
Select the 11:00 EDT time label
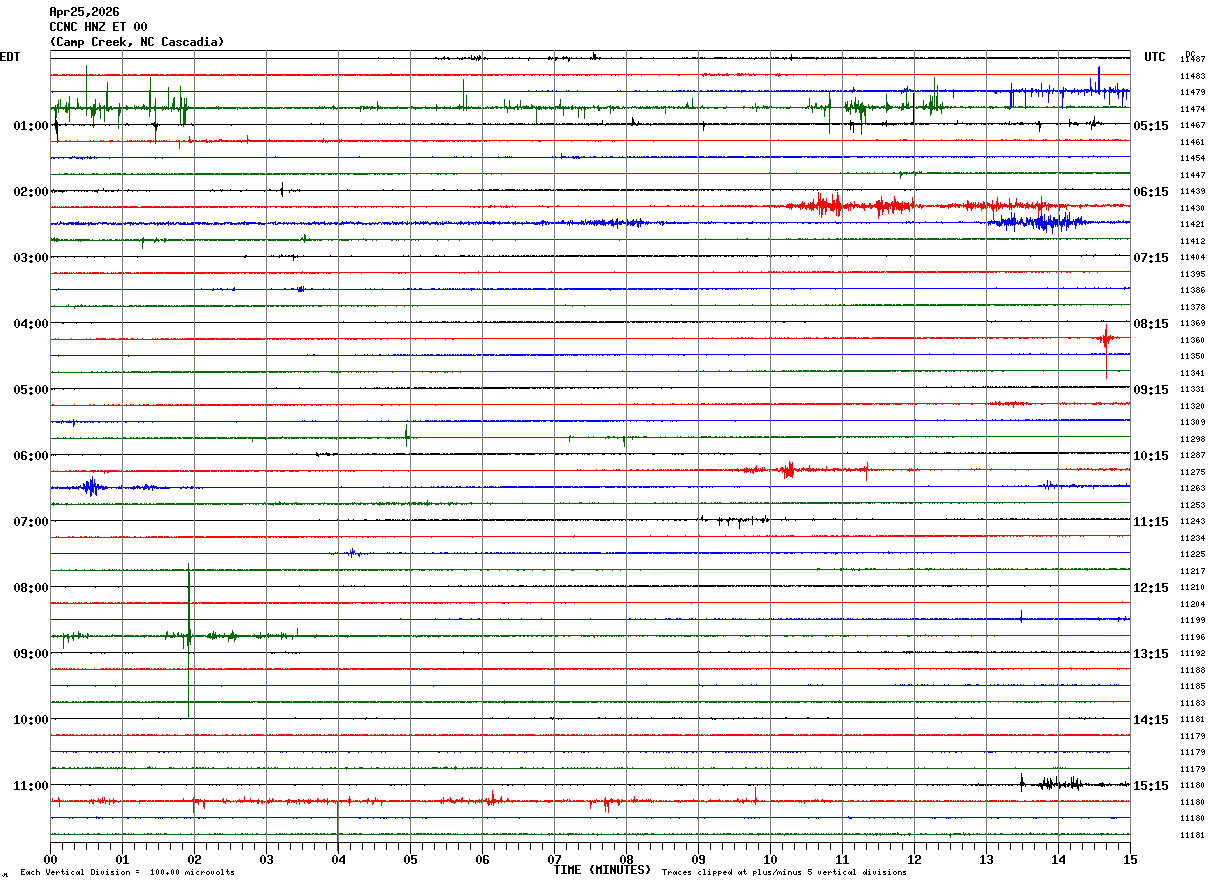point(31,786)
